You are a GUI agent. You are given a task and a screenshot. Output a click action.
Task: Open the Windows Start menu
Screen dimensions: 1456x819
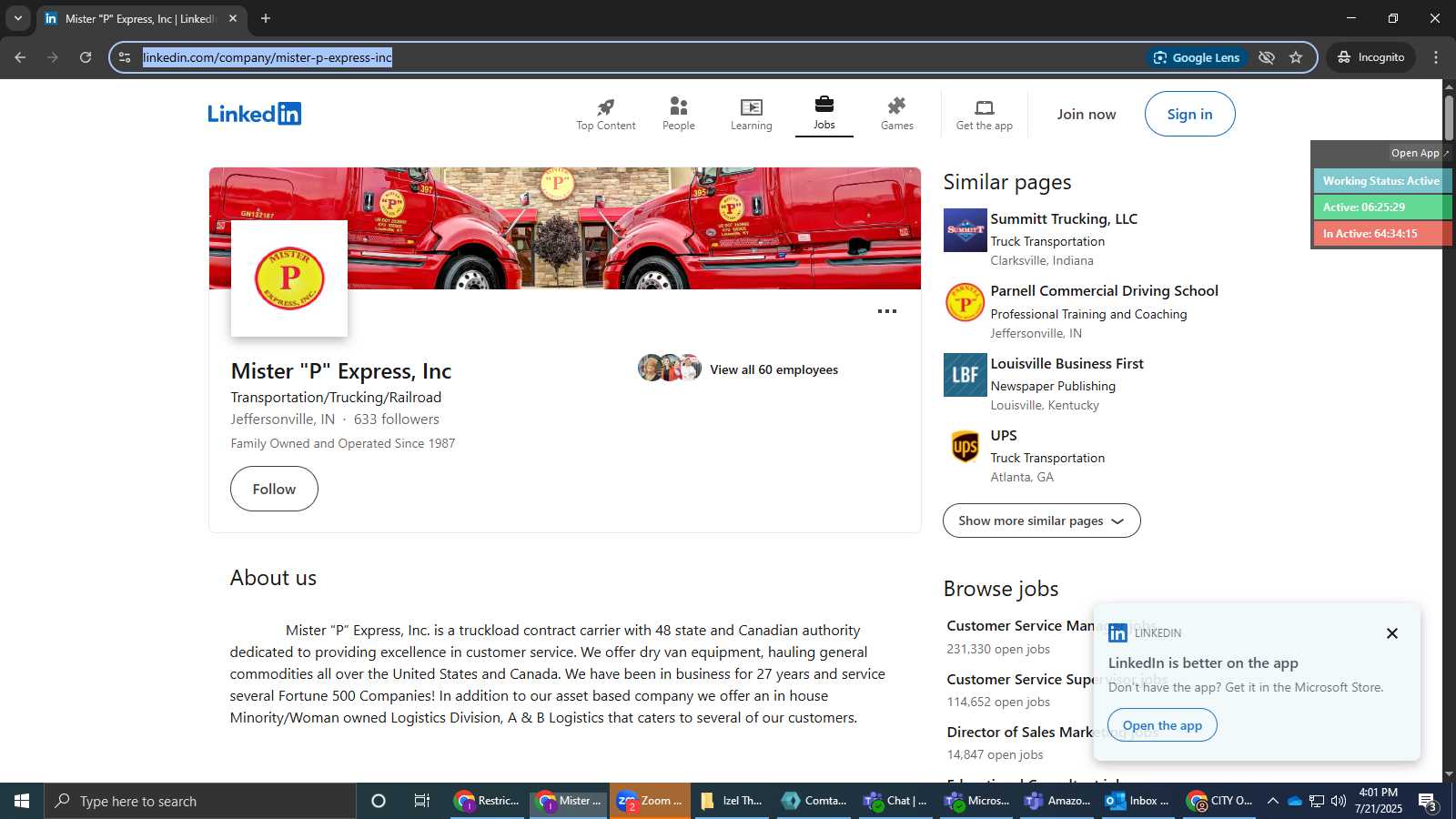tap(22, 801)
